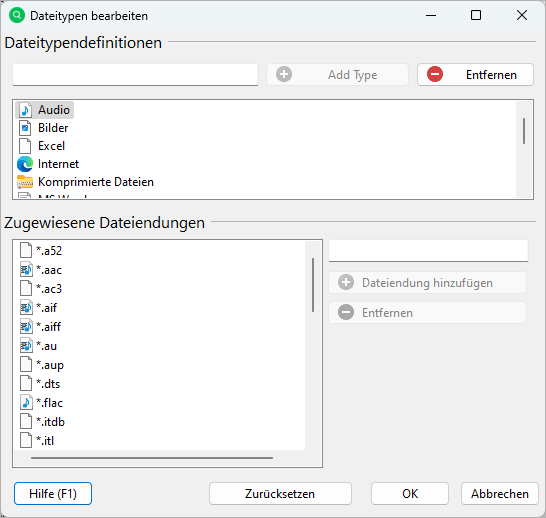Select the *.aiff extension entry
The image size is (546, 518).
point(49,327)
